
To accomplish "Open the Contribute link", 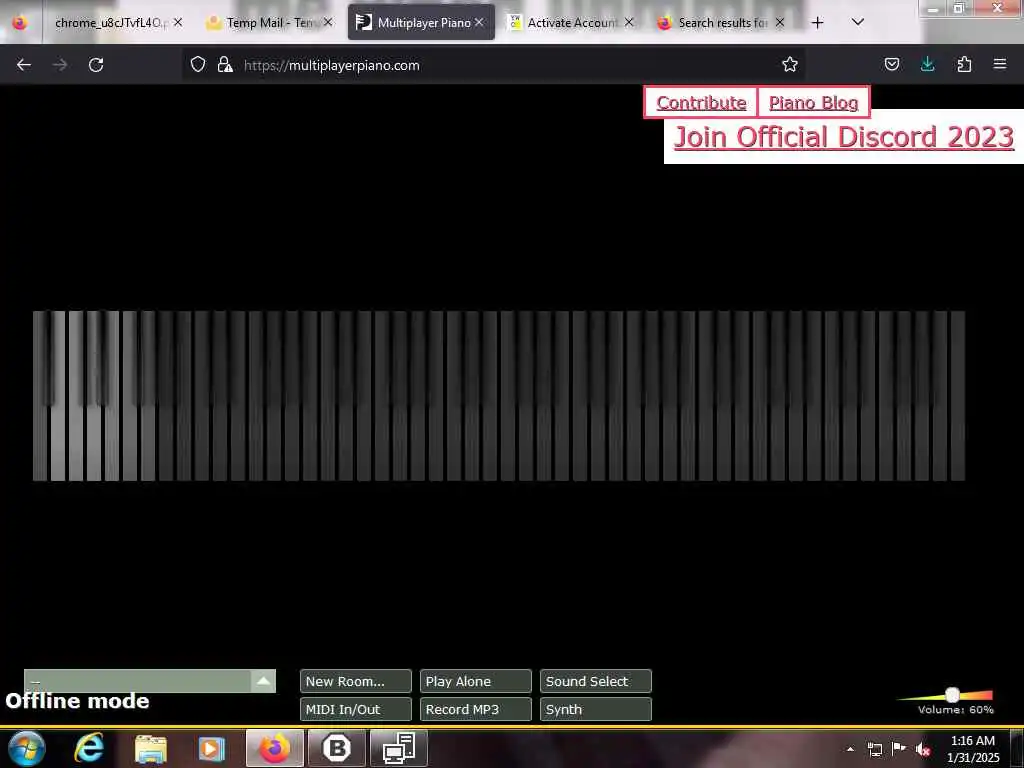I will pos(701,103).
